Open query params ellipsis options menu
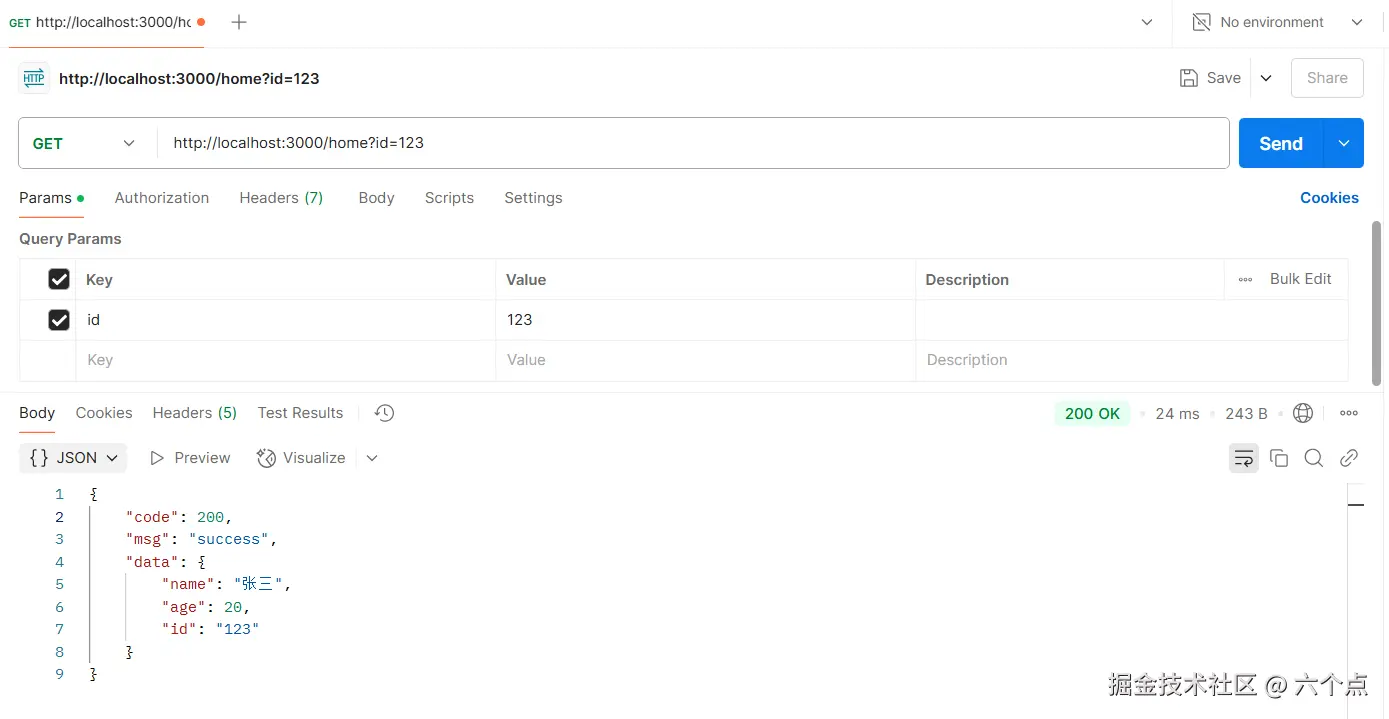The width and height of the screenshot is (1389, 719). [1246, 280]
